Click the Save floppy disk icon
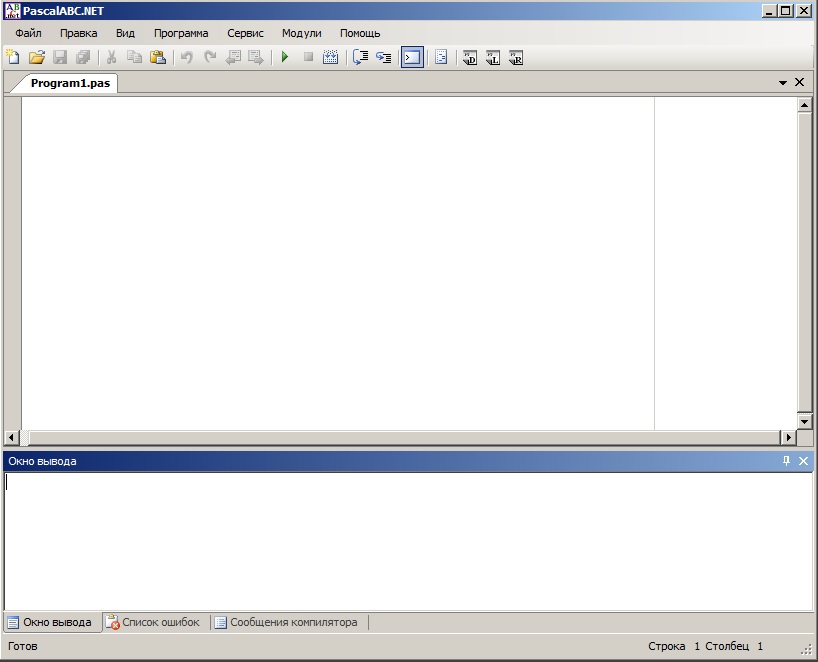The height and width of the screenshot is (662, 818). click(60, 57)
